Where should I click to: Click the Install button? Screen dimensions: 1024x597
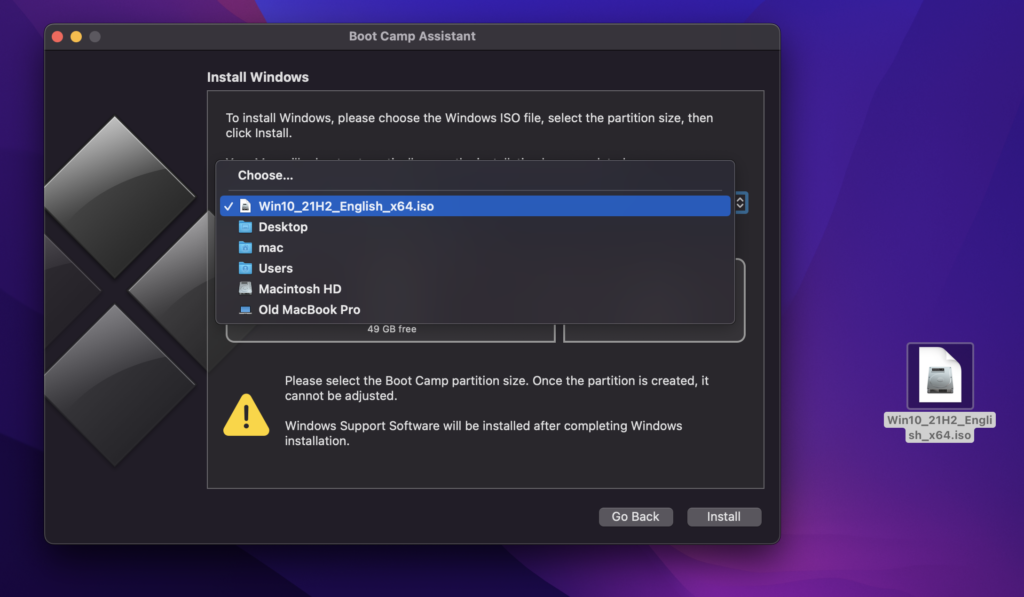click(x=724, y=517)
